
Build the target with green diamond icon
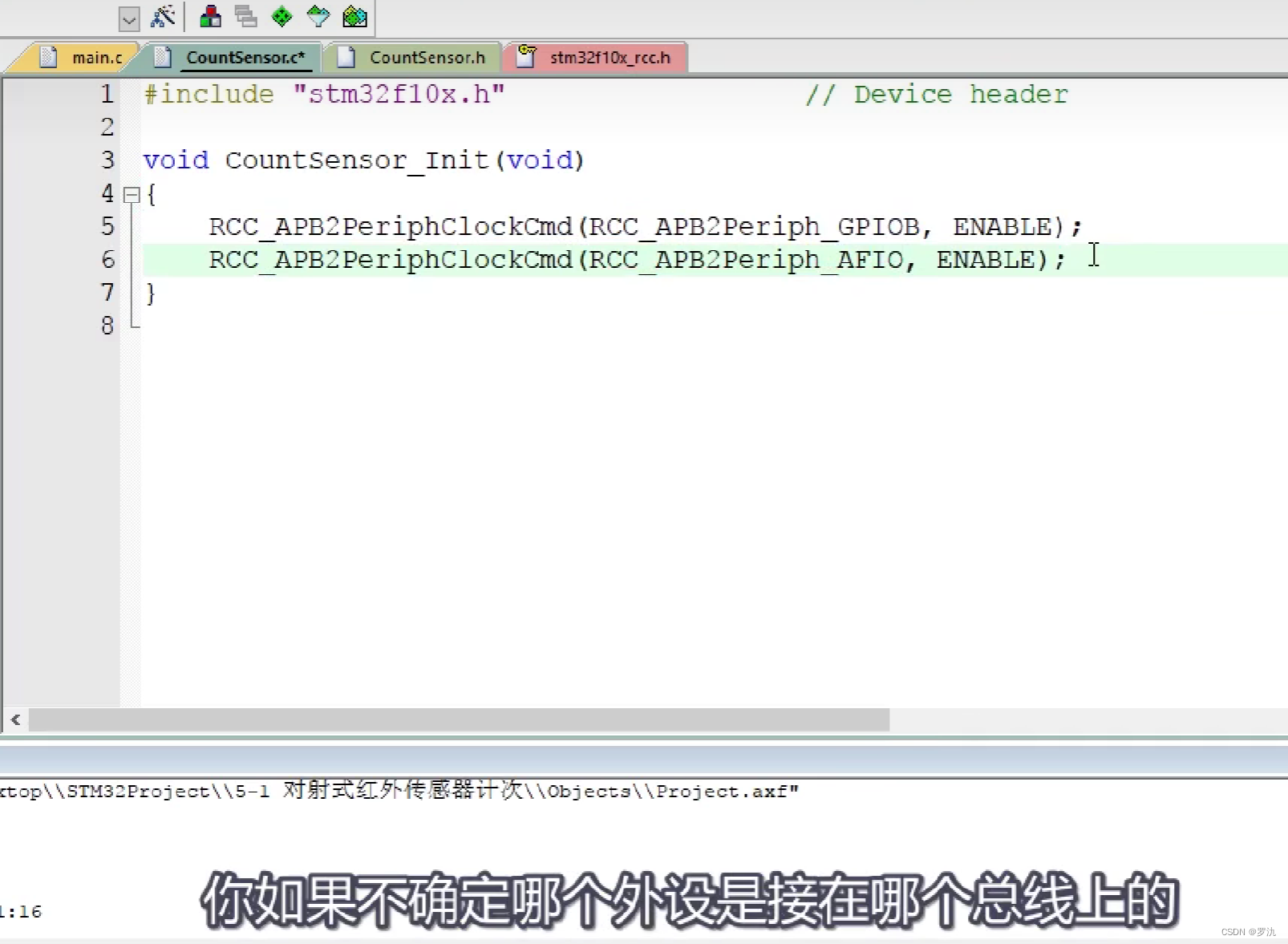281,17
